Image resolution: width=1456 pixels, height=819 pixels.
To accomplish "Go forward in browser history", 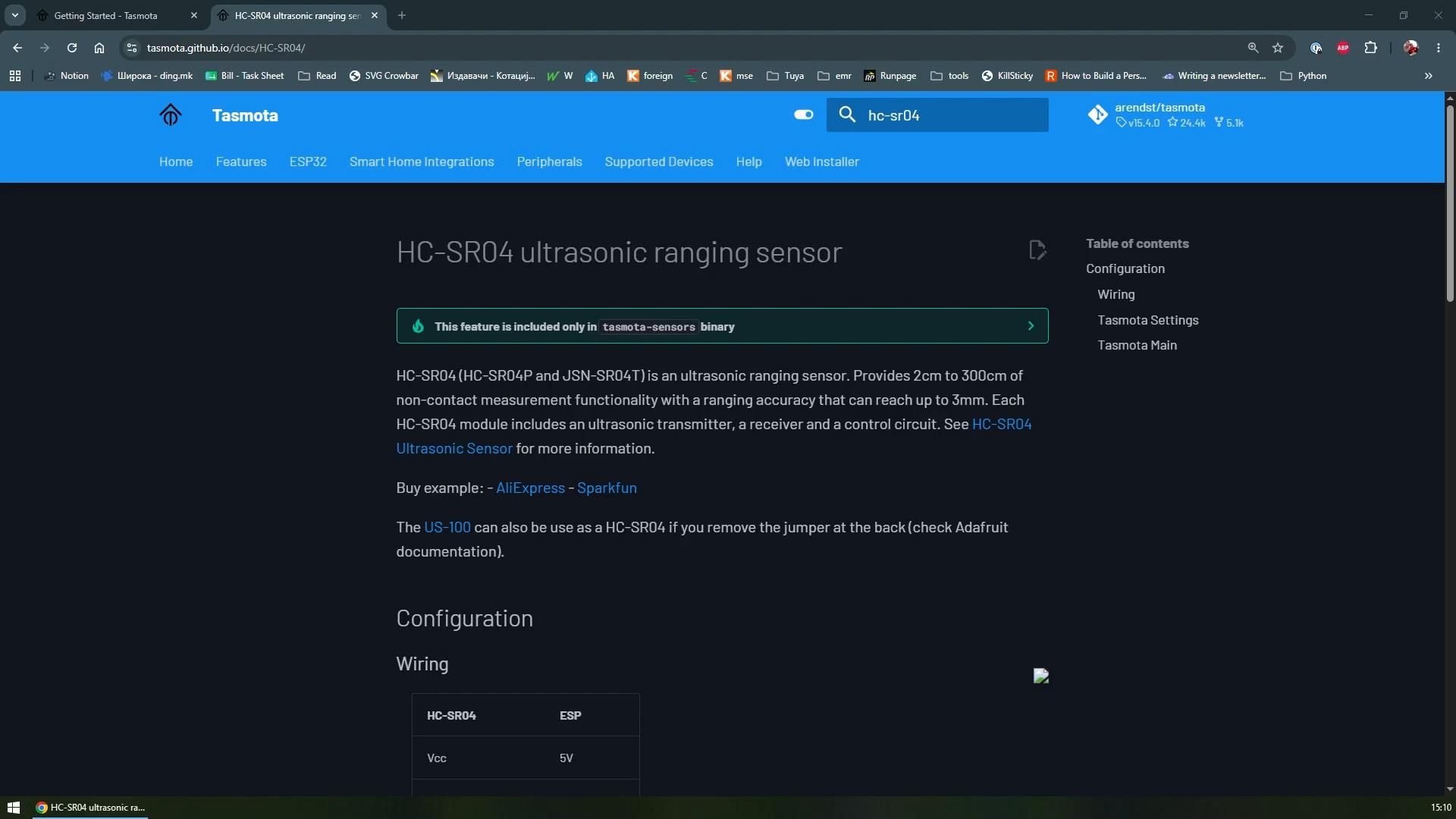I will pyautogui.click(x=45, y=48).
